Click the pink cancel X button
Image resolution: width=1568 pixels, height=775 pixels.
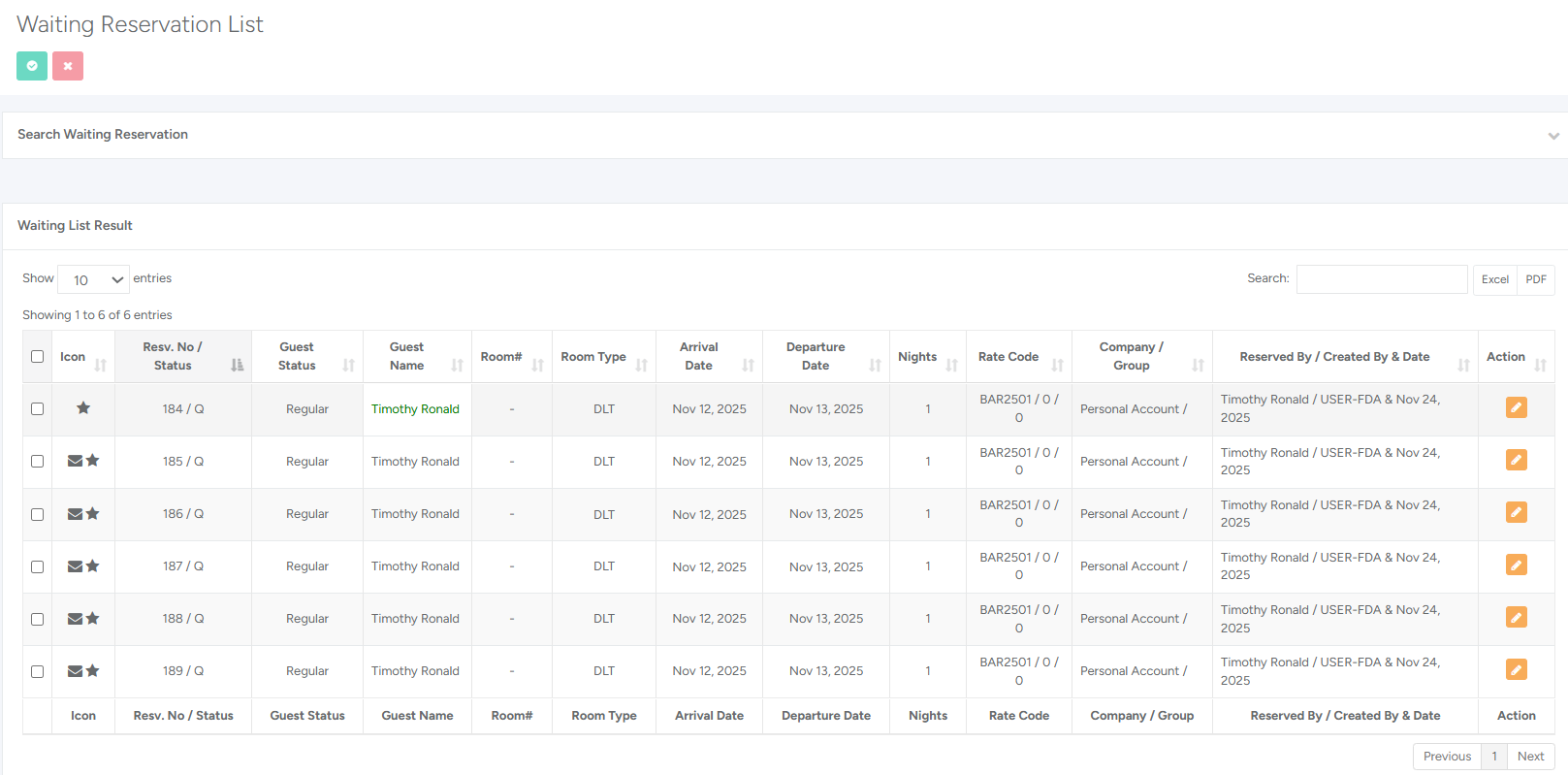(x=68, y=66)
